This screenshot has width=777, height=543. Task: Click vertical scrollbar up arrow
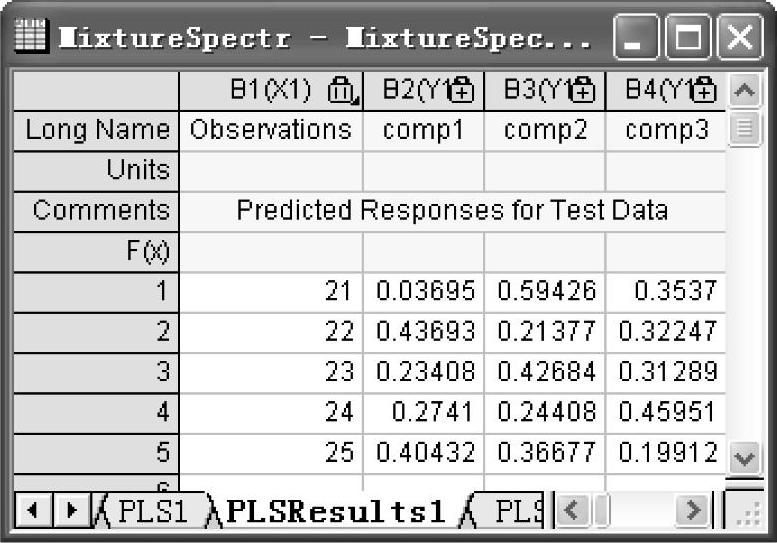[743, 91]
